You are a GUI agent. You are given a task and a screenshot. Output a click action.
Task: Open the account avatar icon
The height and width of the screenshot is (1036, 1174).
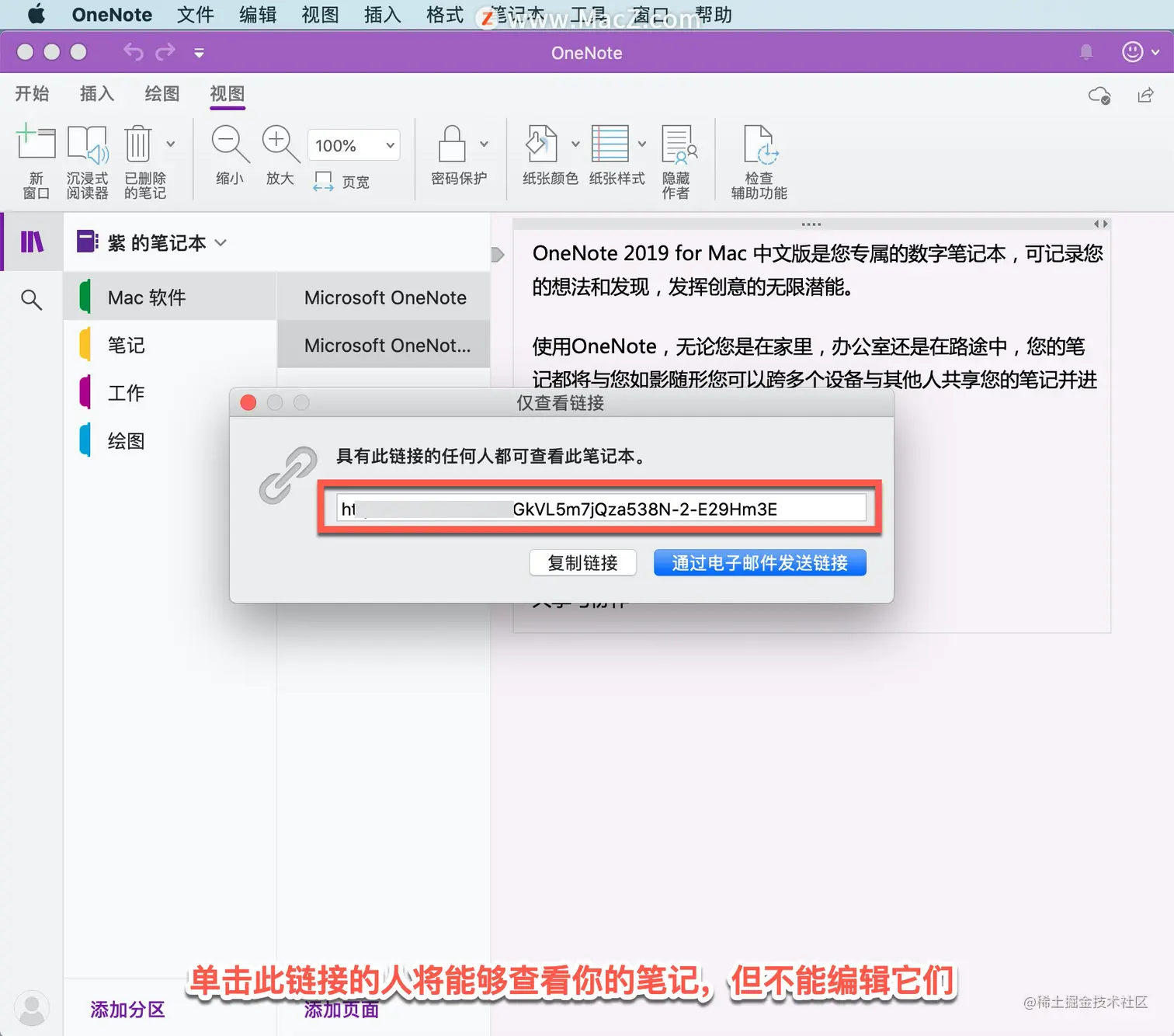32,1008
